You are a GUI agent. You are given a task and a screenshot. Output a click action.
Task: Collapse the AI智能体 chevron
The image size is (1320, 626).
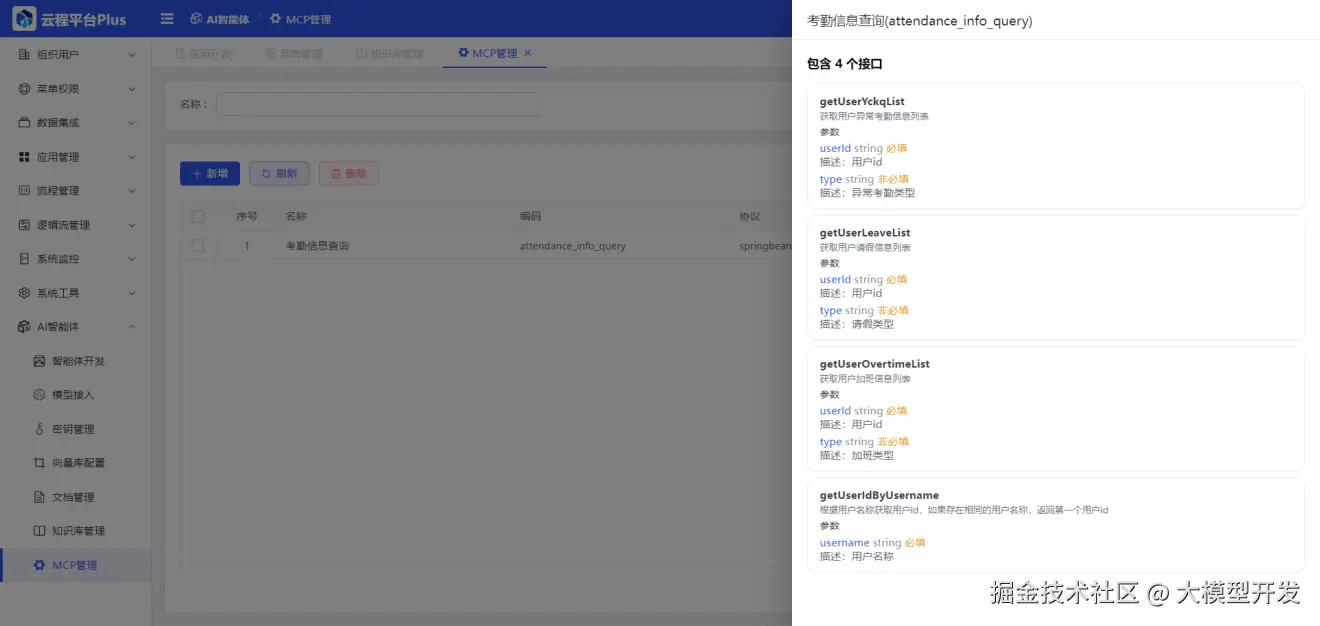click(132, 327)
